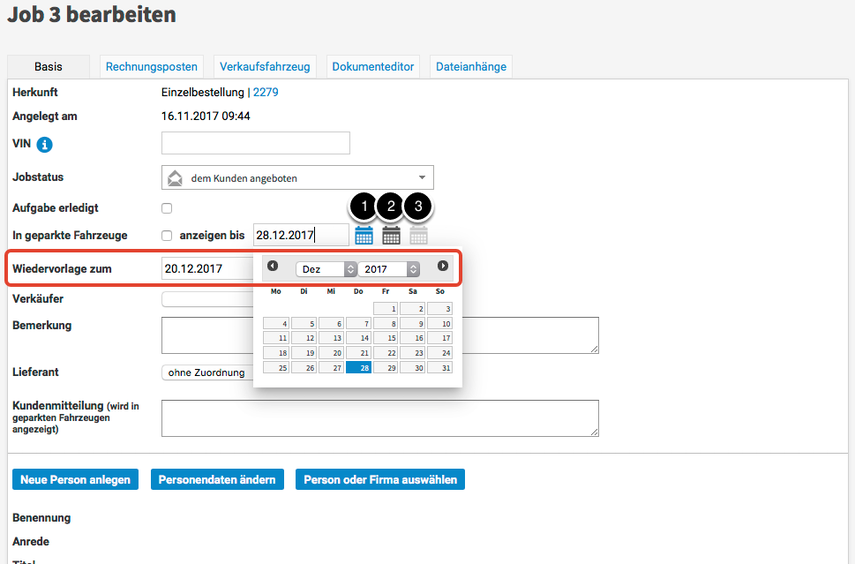Click the envelope icon in Jobstatus field
The image size is (855, 564).
175,178
